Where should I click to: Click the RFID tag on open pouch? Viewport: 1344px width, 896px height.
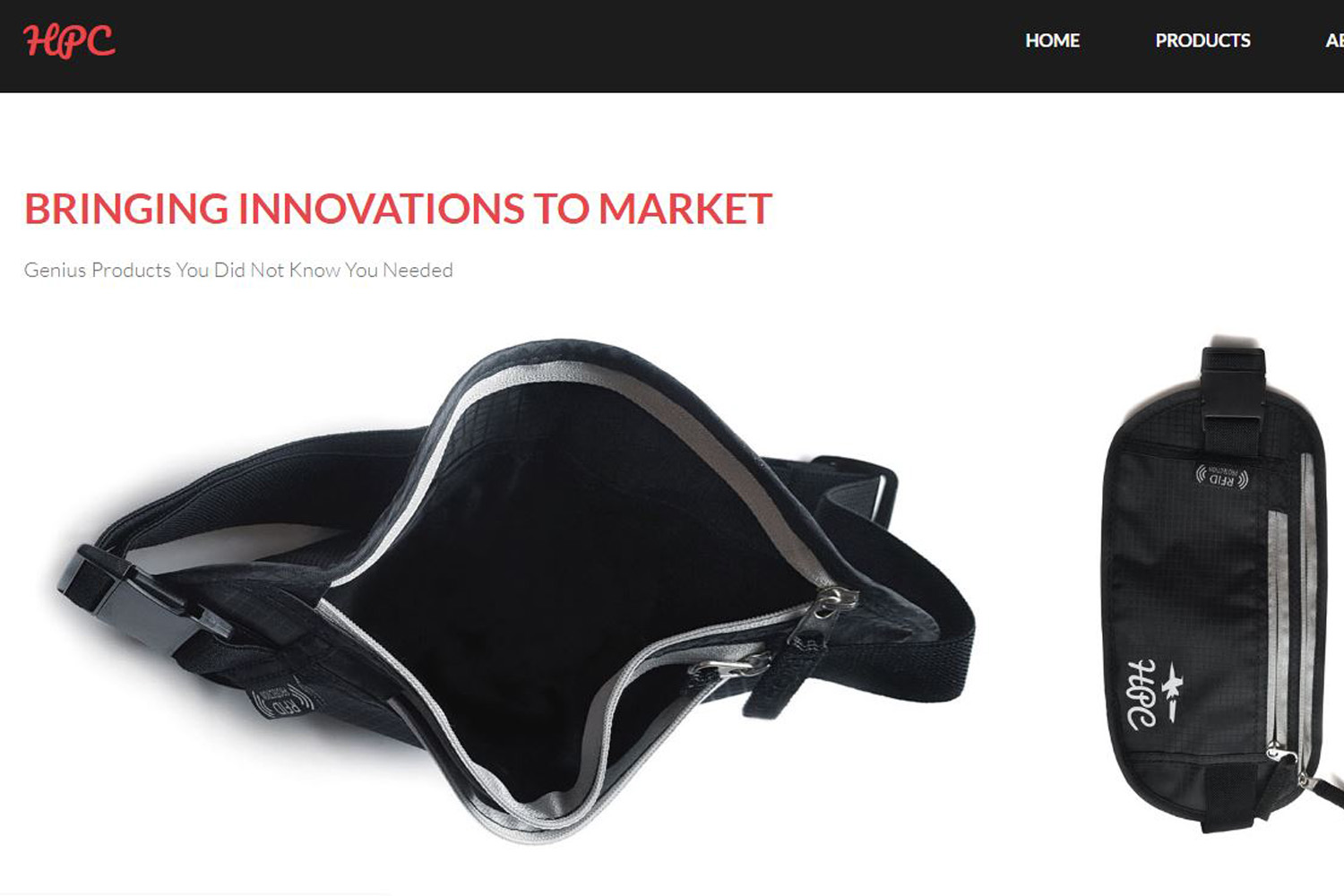[x=281, y=698]
